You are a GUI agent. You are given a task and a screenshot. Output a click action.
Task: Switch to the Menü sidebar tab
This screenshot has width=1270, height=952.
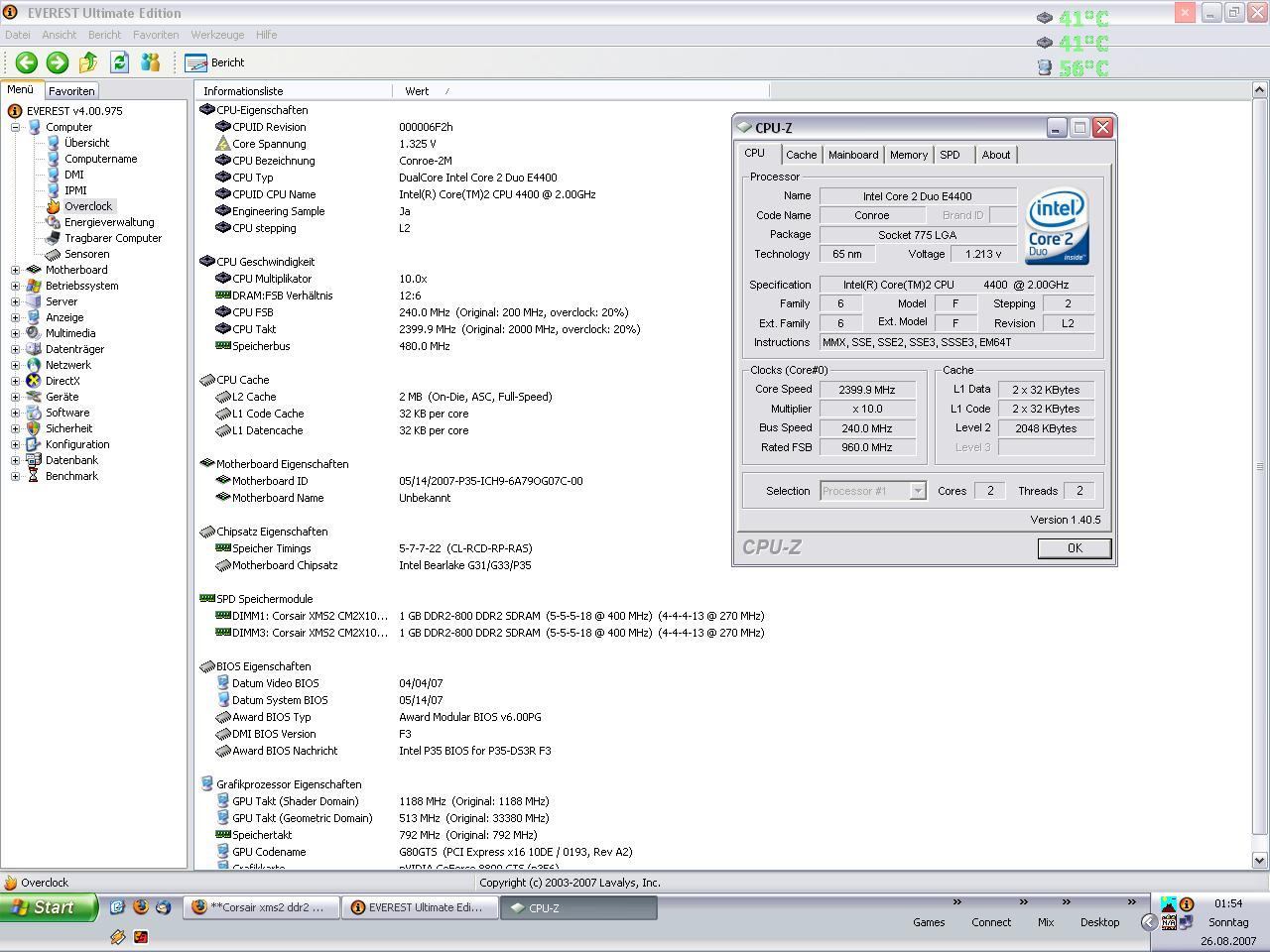(x=21, y=89)
